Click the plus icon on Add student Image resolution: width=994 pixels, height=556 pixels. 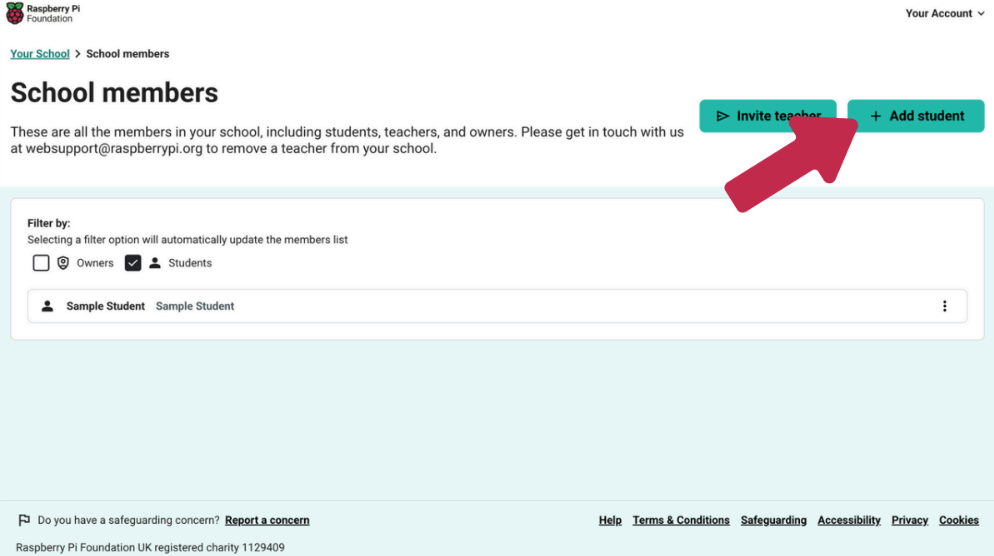click(876, 116)
